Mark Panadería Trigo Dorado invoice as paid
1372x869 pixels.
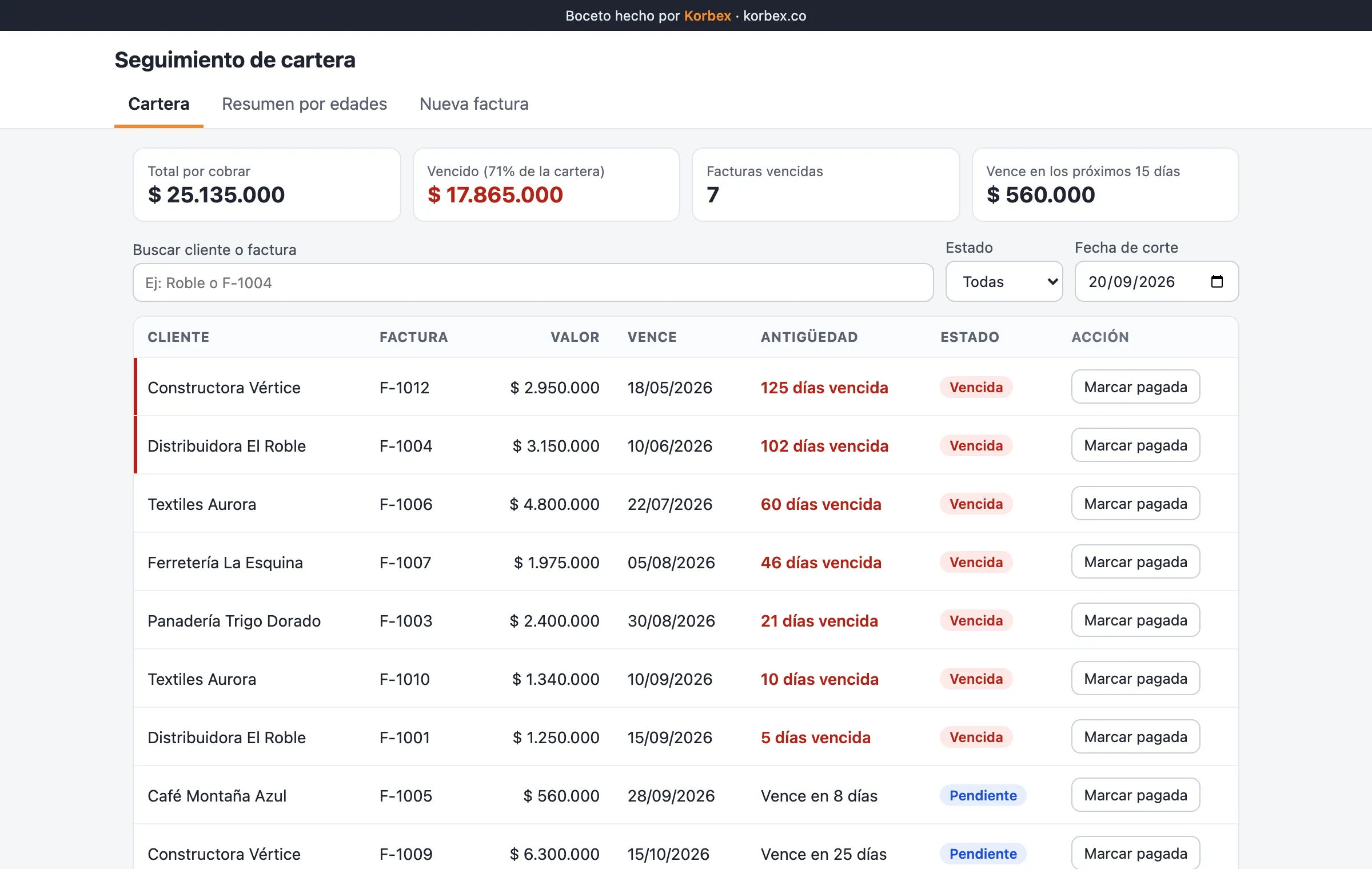tap(1135, 620)
